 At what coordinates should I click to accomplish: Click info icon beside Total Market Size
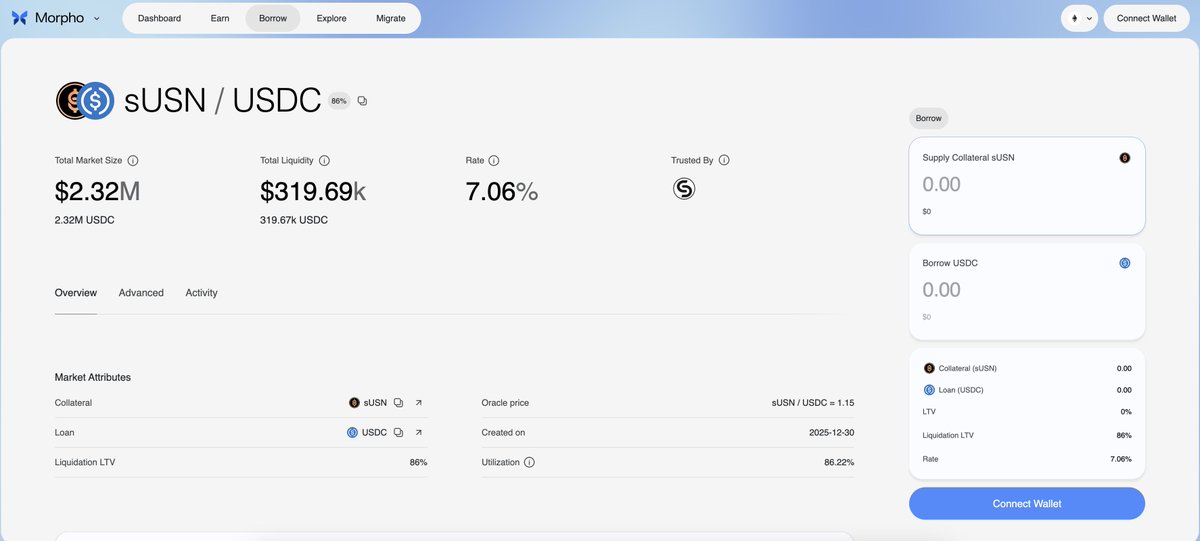point(133,160)
